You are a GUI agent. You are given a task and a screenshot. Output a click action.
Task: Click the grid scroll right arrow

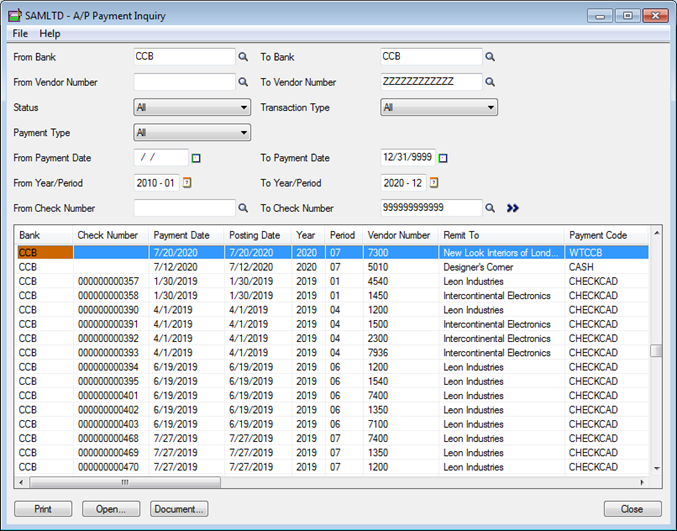(x=642, y=482)
